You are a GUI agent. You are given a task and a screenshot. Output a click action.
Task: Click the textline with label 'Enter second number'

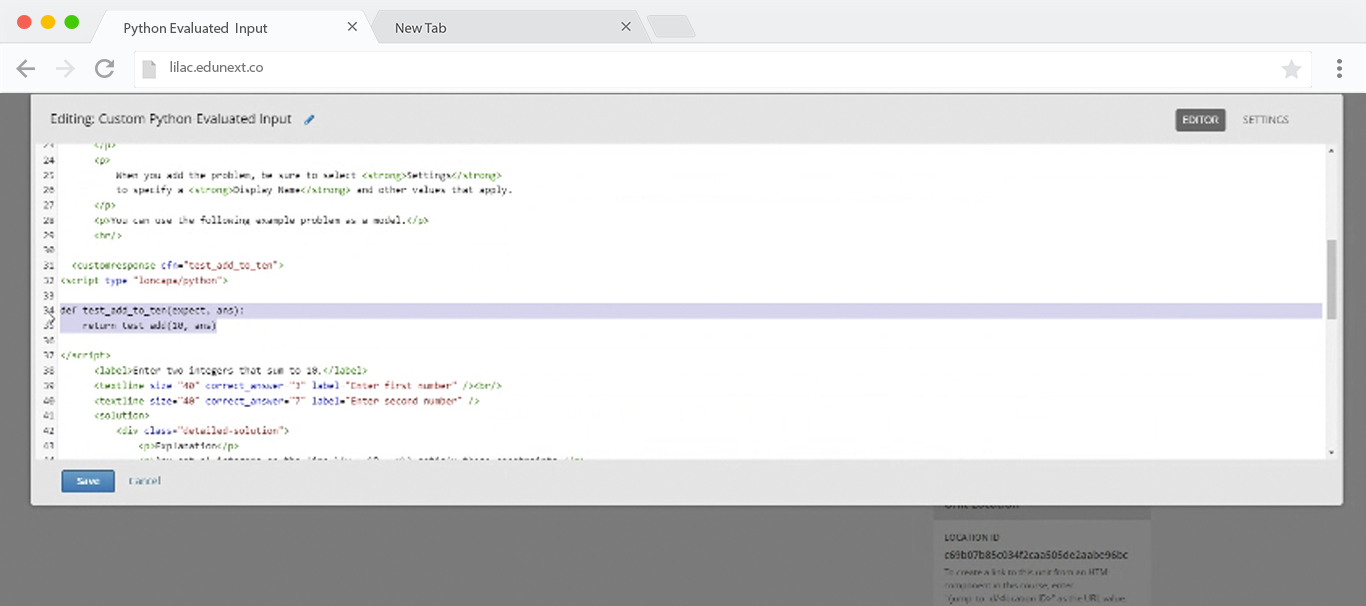click(x=287, y=400)
